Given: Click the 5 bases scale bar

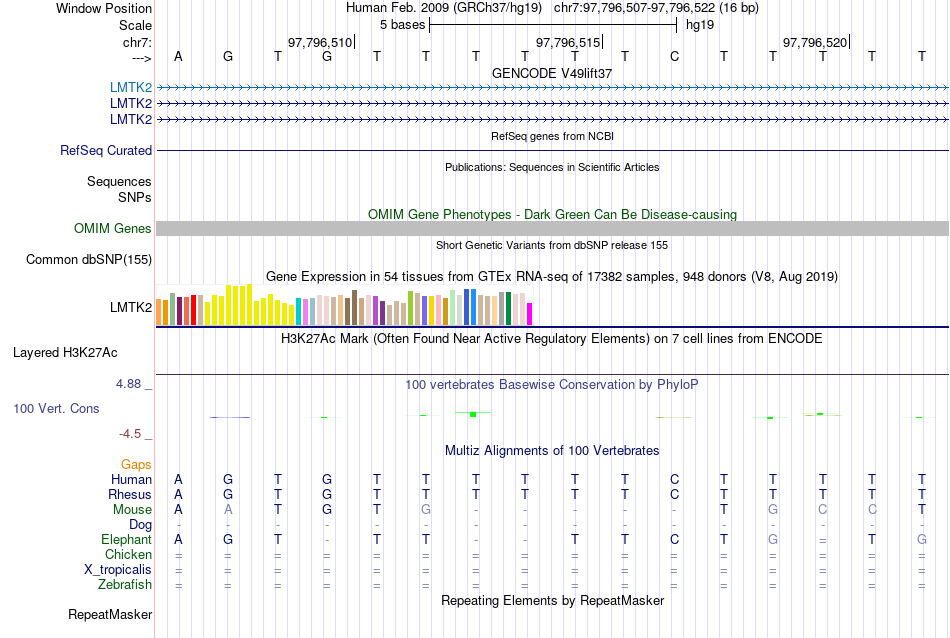Looking at the screenshot, I should click(553, 25).
